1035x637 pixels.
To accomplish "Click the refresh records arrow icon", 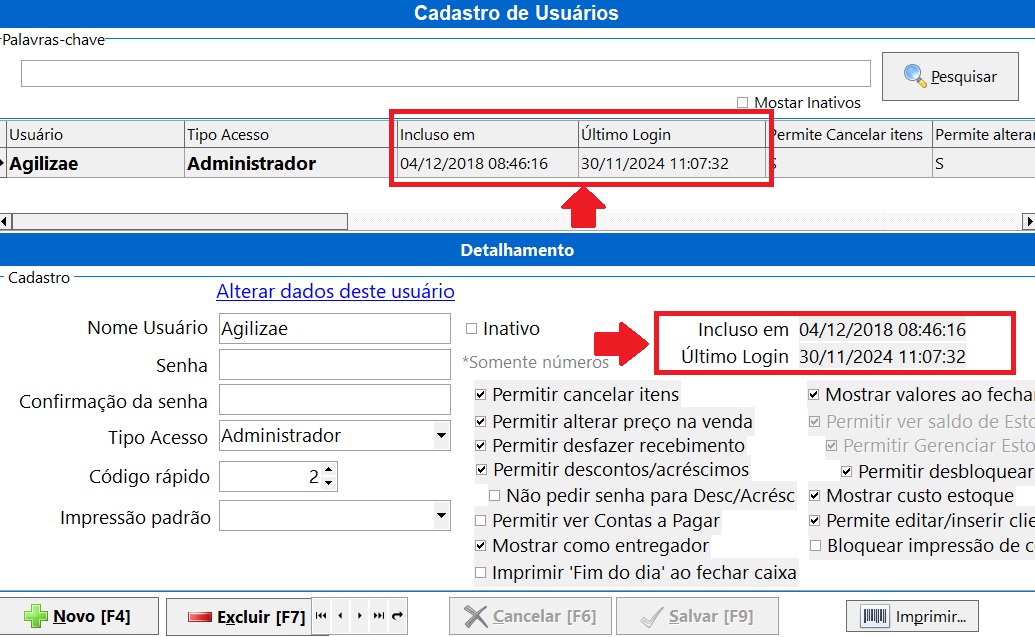I will click(398, 617).
